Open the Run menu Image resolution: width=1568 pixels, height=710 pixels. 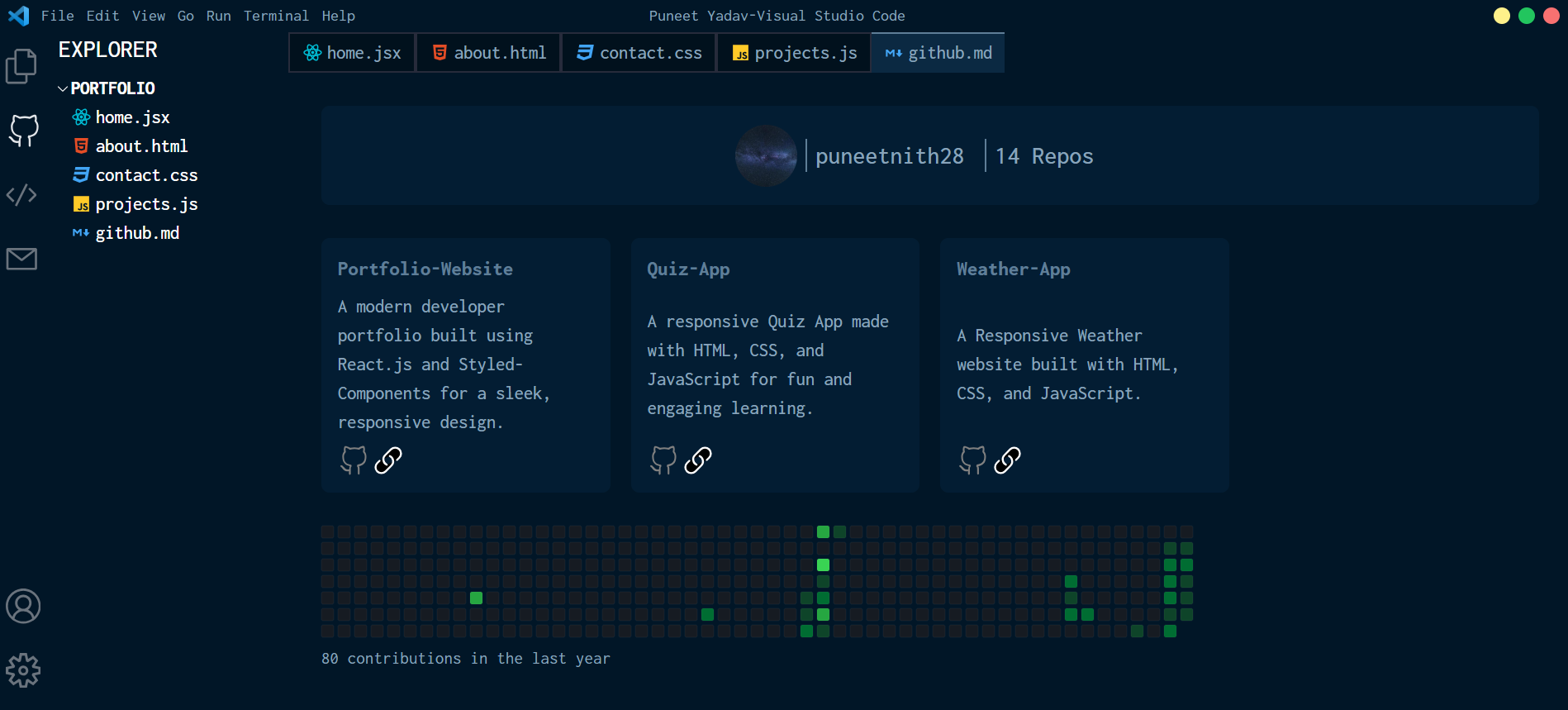click(219, 16)
